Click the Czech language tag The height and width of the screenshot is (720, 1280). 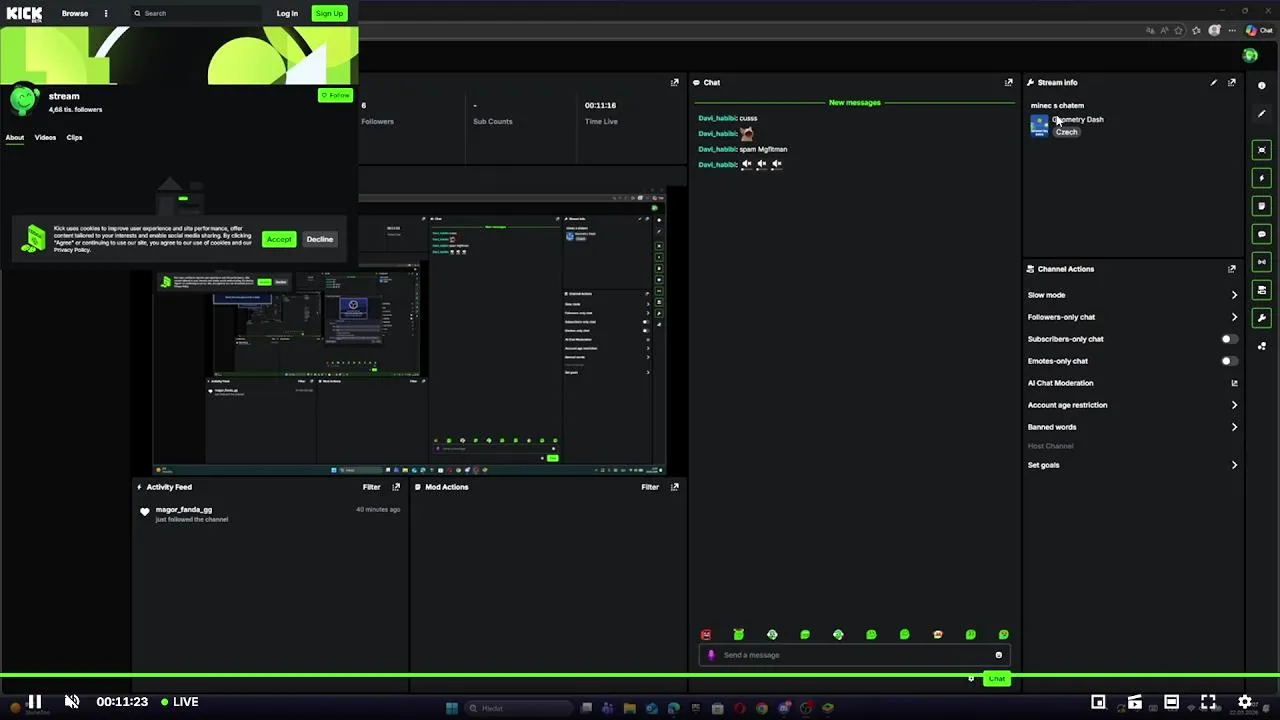tap(1066, 132)
